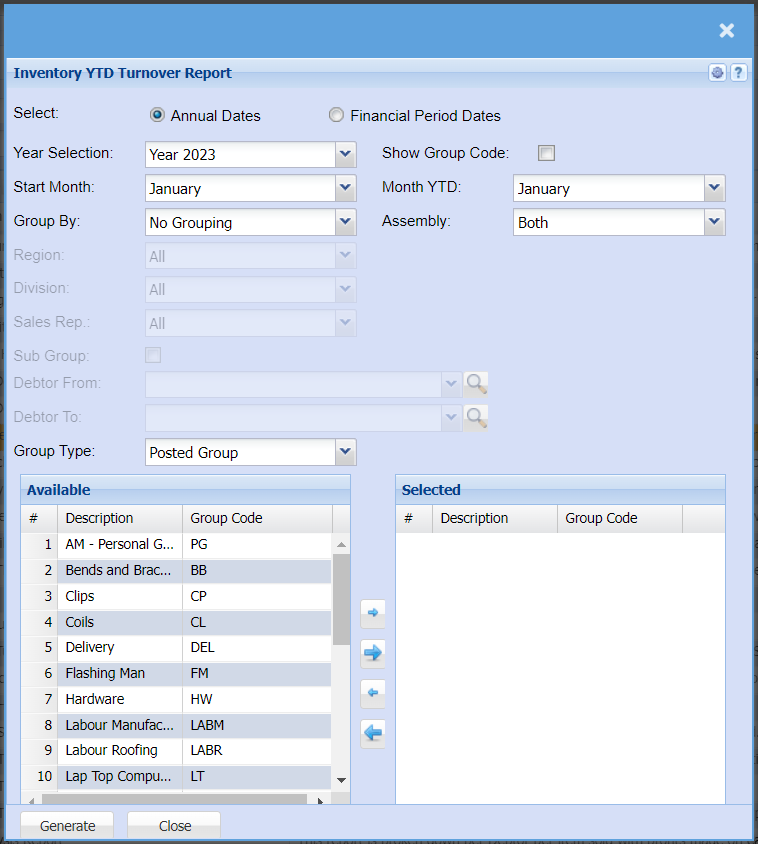Click the Available list vertical scrollbar thumb
Screen dimensions: 758x844
point(341,599)
